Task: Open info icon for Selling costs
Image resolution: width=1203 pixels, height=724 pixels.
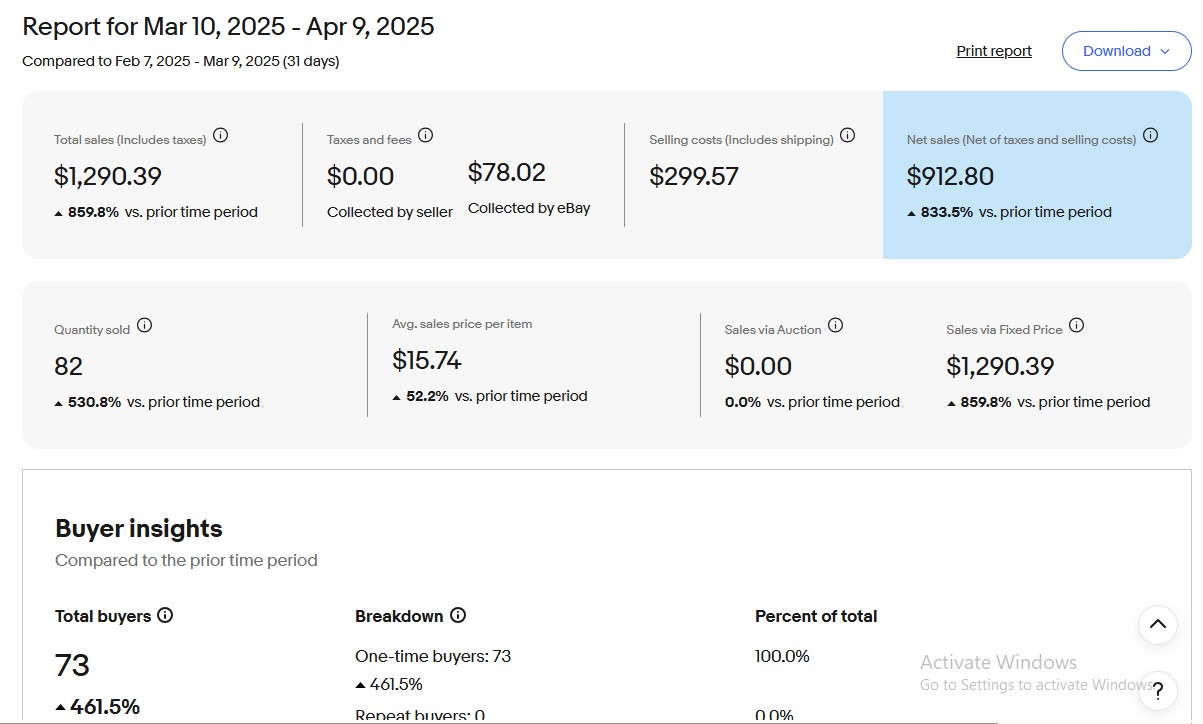Action: click(x=848, y=135)
